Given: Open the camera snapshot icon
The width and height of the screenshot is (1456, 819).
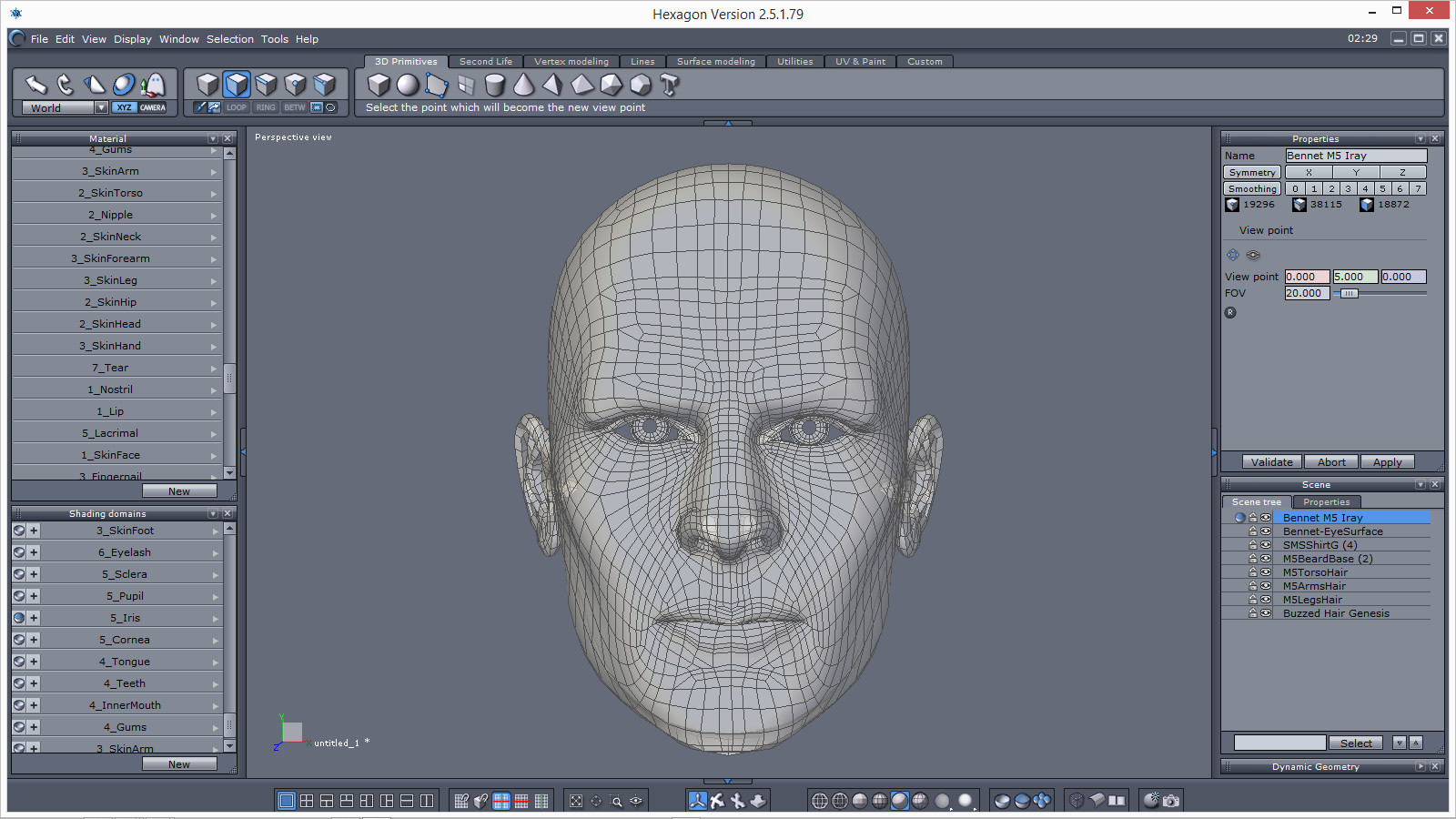Looking at the screenshot, I should pos(1171,801).
